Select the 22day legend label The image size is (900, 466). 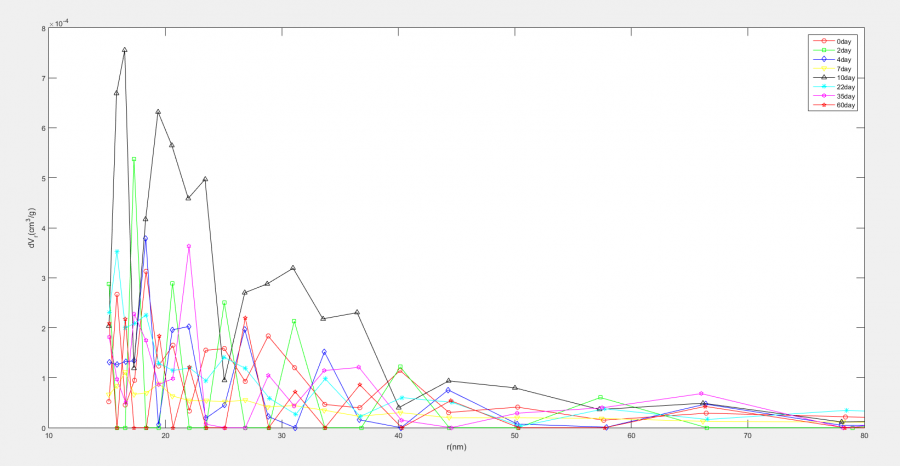845,87
